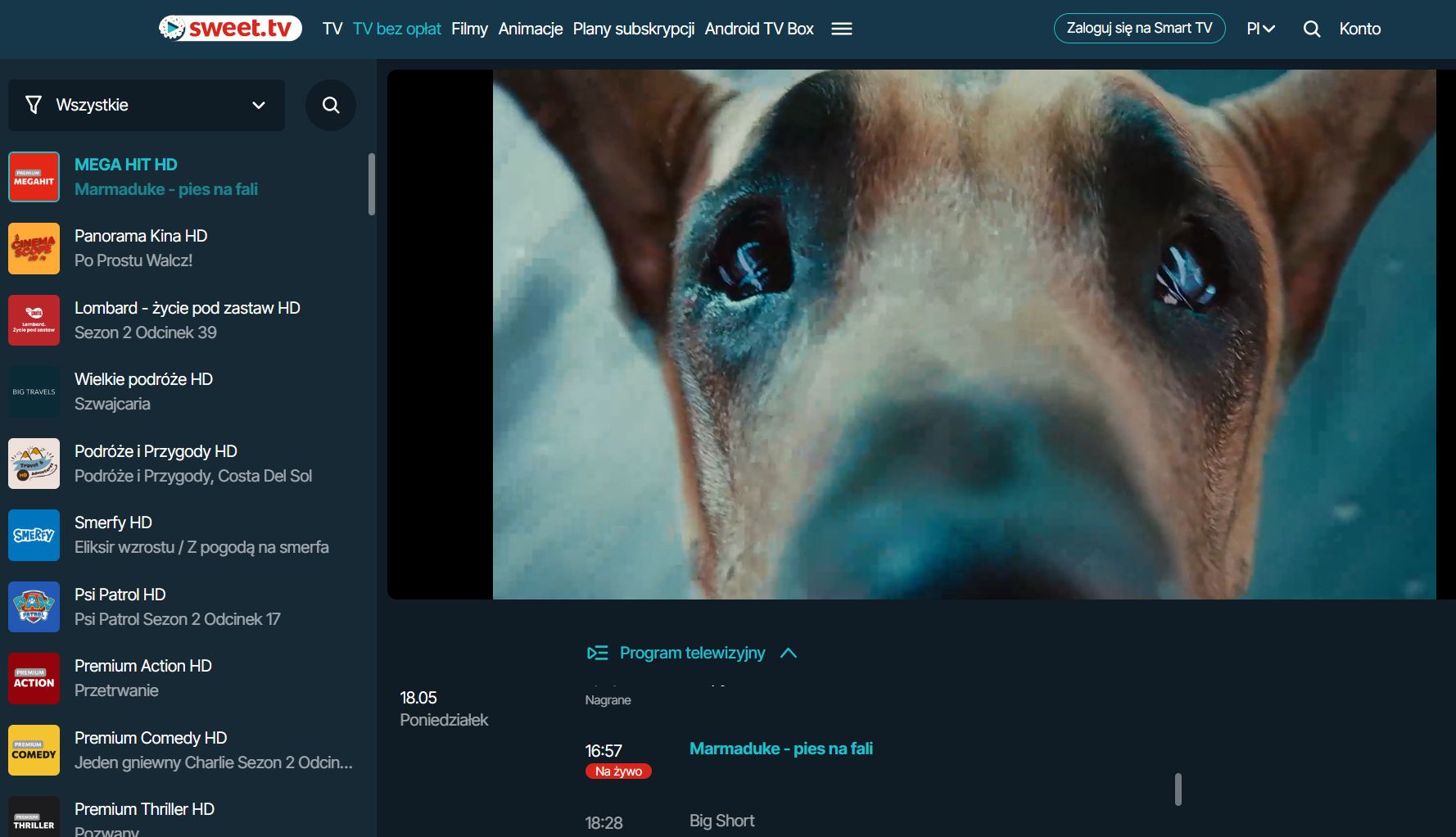This screenshot has height=837, width=1456.
Task: Search channels with the round magnifier button
Action: coord(331,105)
